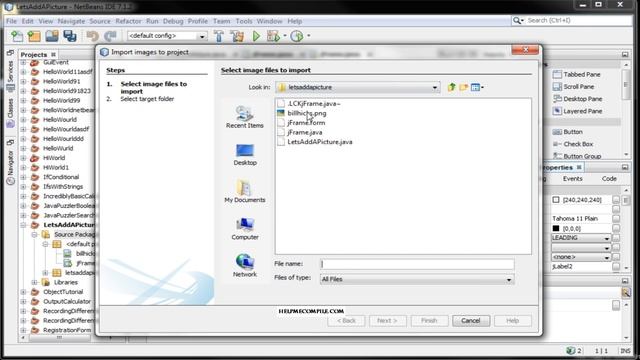Close the Import images dialog
This screenshot has height=360, width=640.
[x=525, y=50]
